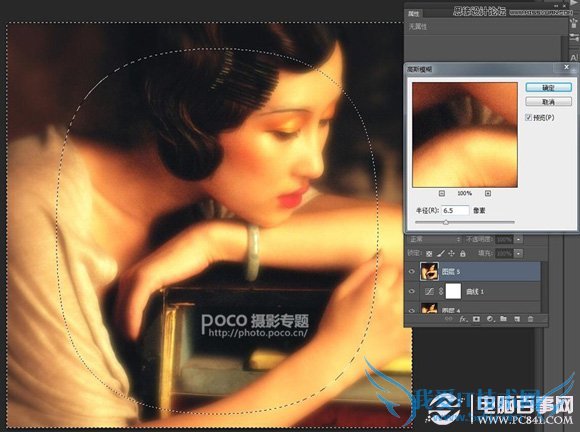Cancel the Gaussian Blur via 取消 button

(x=548, y=102)
